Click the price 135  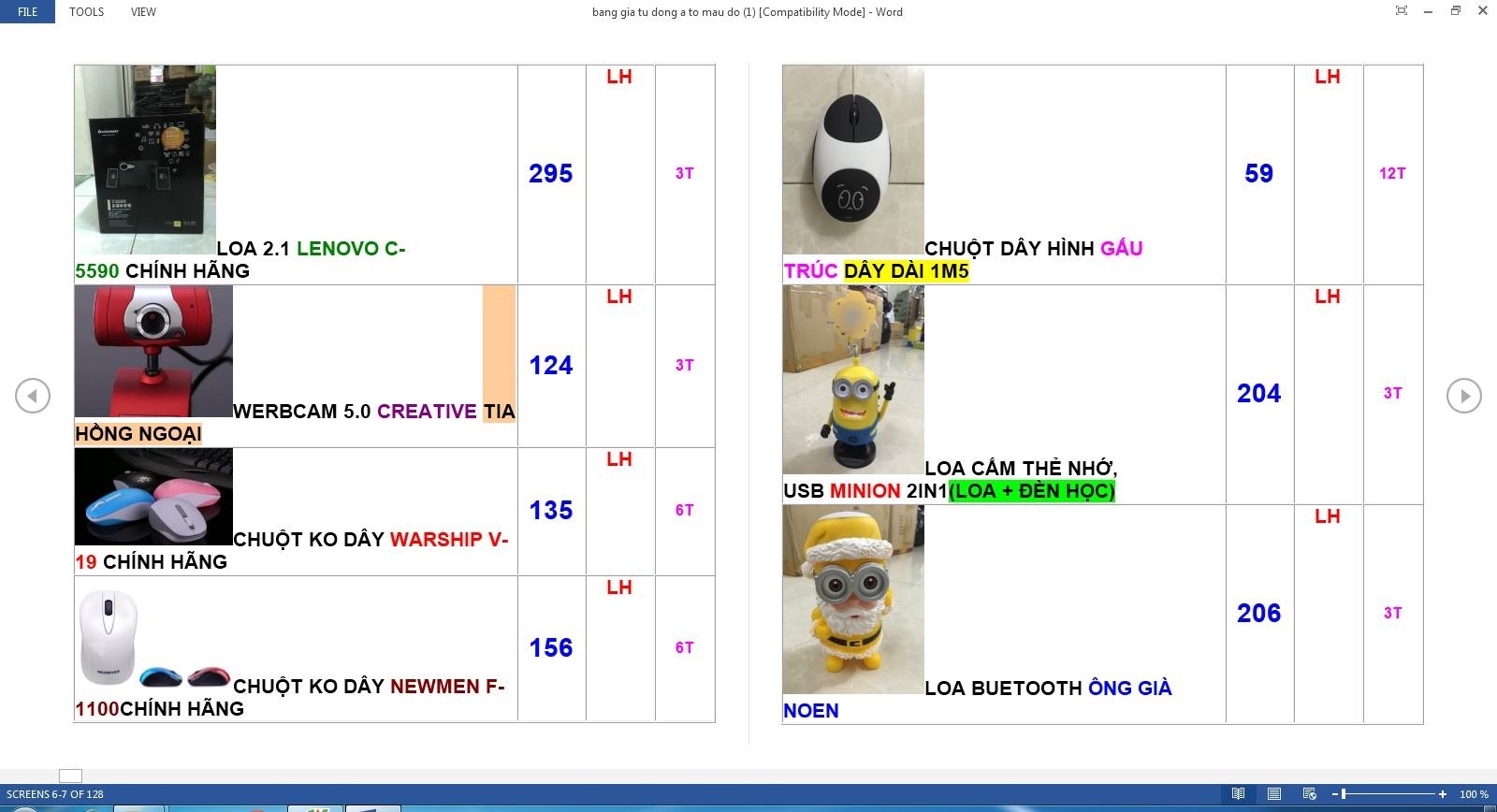click(551, 511)
